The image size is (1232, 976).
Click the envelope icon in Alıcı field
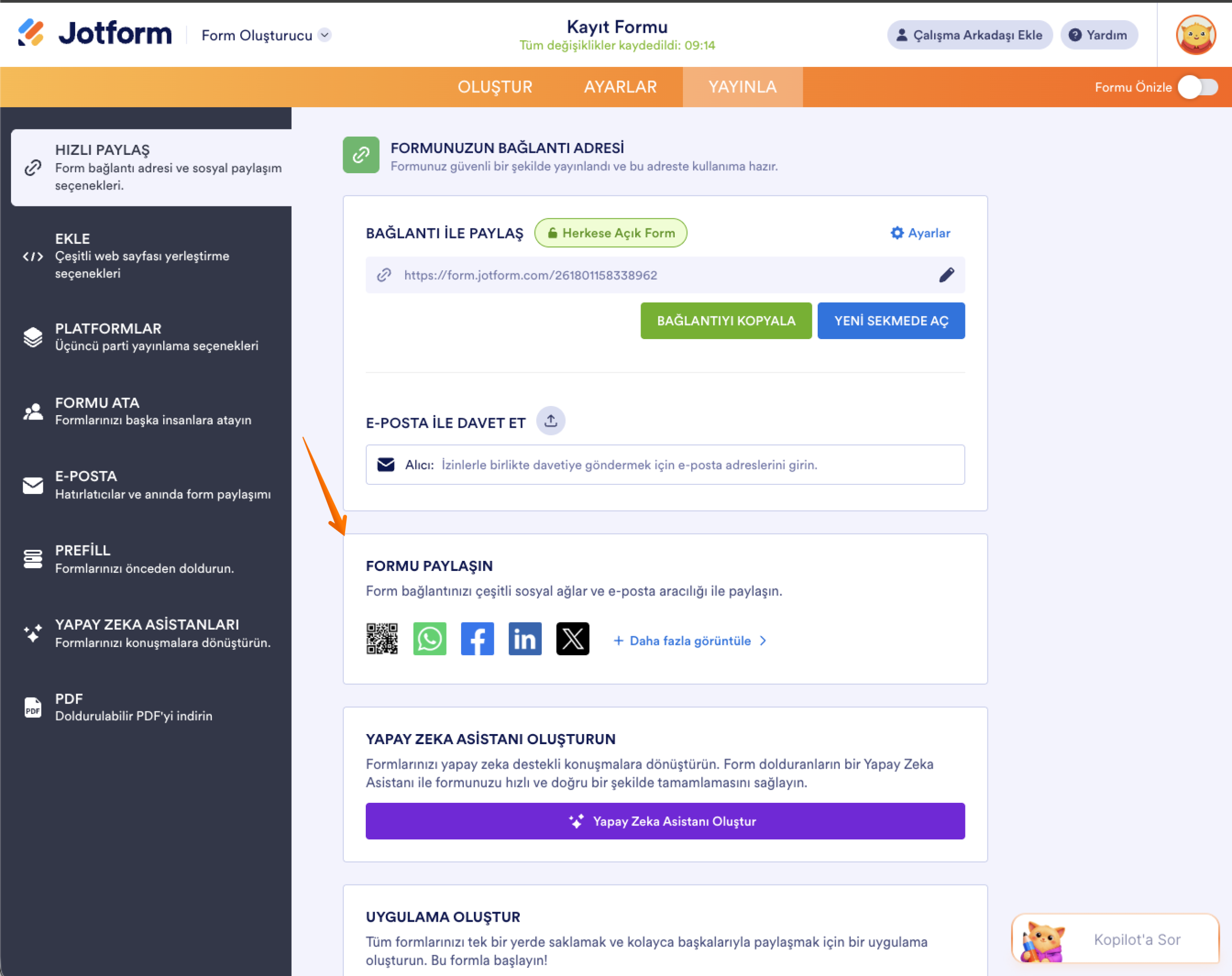[385, 465]
